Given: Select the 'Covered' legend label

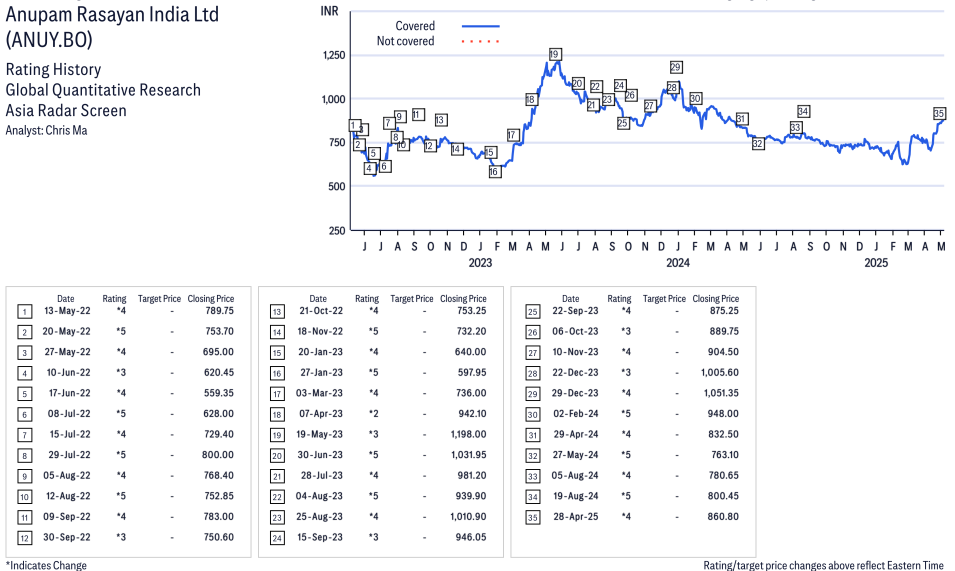Looking at the screenshot, I should [415, 26].
